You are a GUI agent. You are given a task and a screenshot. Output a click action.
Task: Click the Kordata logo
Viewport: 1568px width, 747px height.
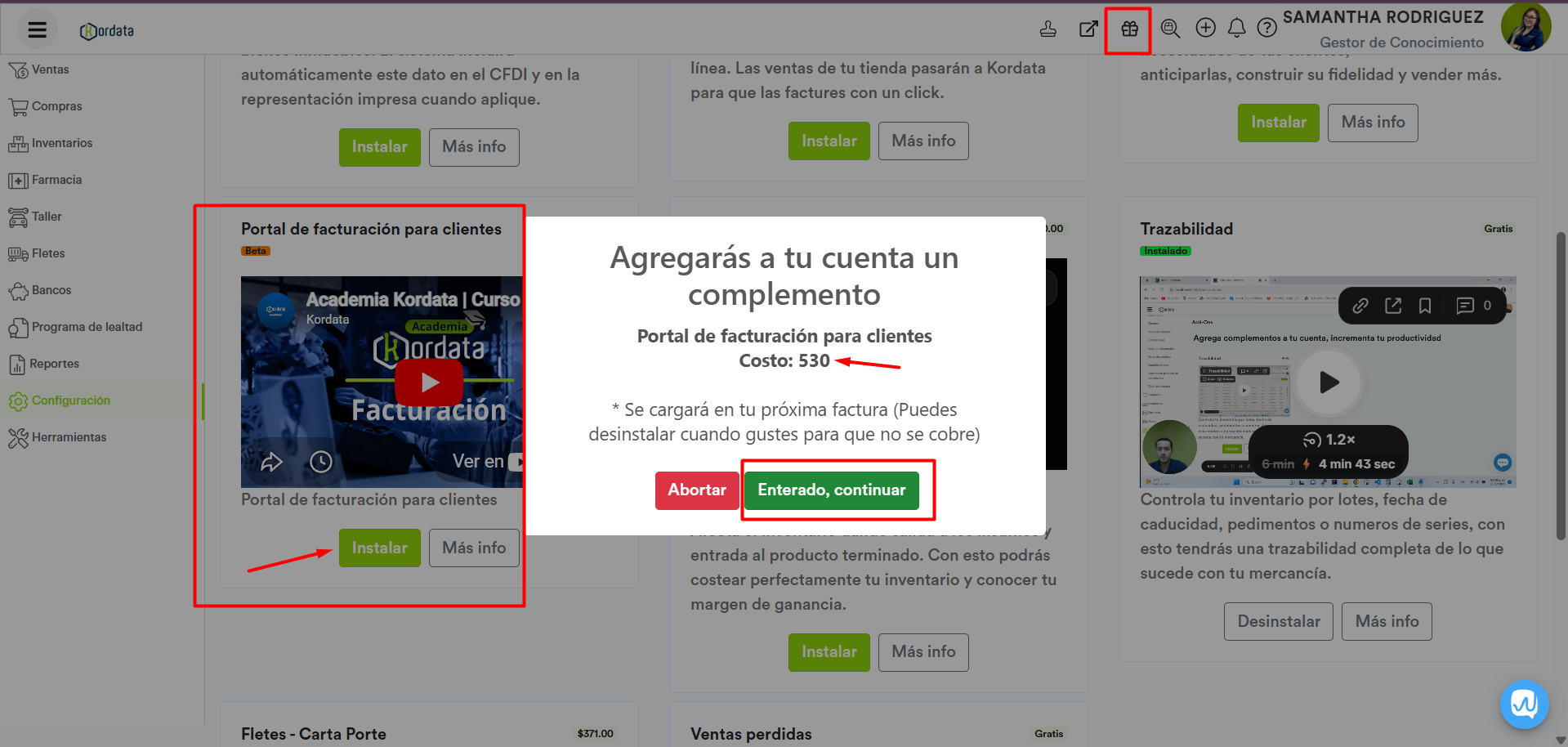[x=107, y=31]
